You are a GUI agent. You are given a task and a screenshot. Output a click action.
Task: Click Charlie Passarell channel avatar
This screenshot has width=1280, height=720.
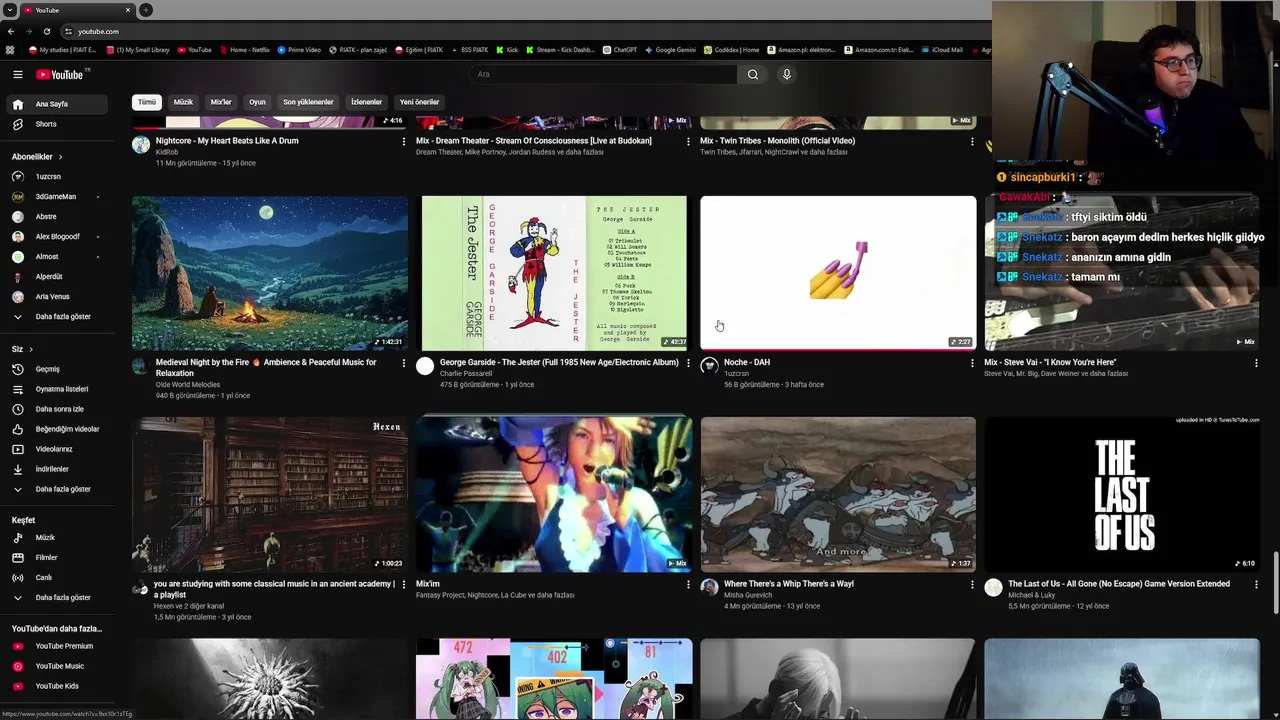pos(425,366)
